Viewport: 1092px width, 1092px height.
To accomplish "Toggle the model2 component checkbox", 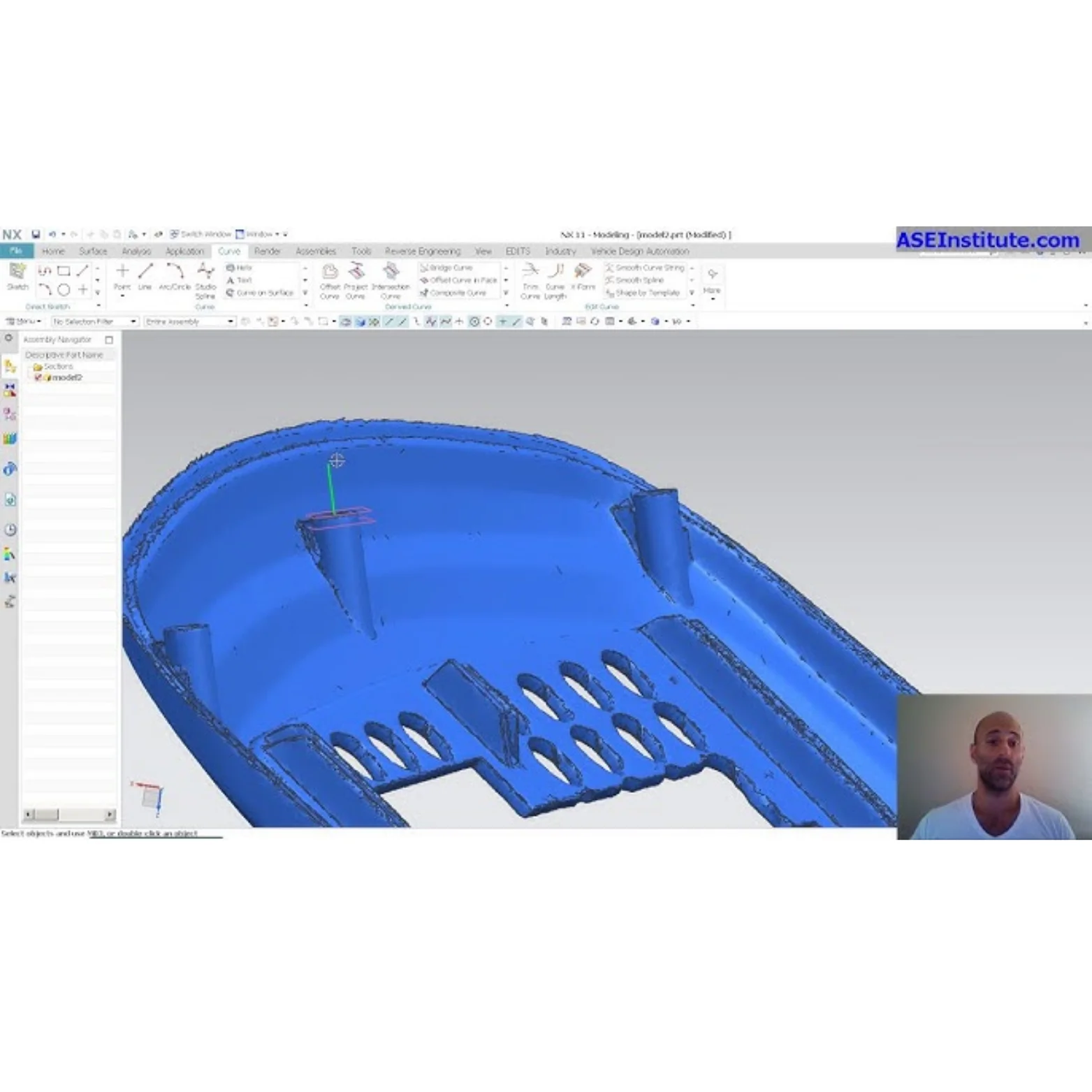I will coord(38,377).
